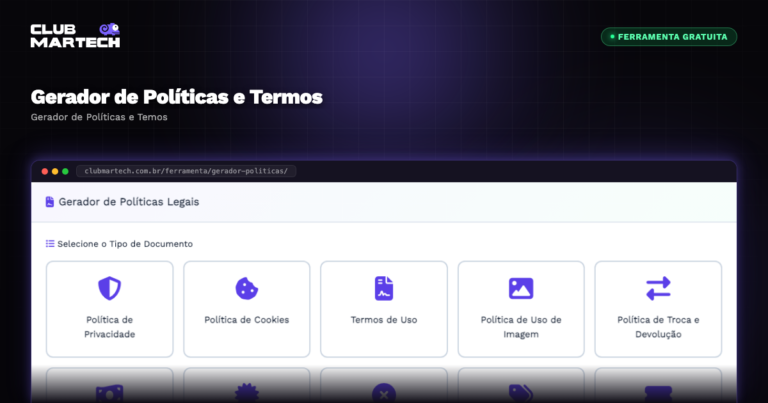Click the red window dot in mockup
This screenshot has width=768, height=403.
[x=45, y=171]
